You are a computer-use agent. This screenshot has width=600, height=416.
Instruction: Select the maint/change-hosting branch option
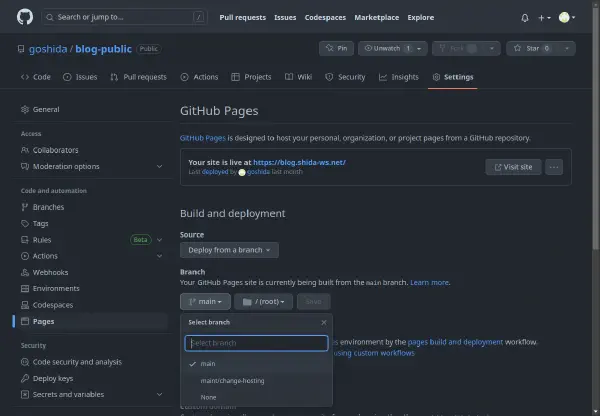point(256,381)
